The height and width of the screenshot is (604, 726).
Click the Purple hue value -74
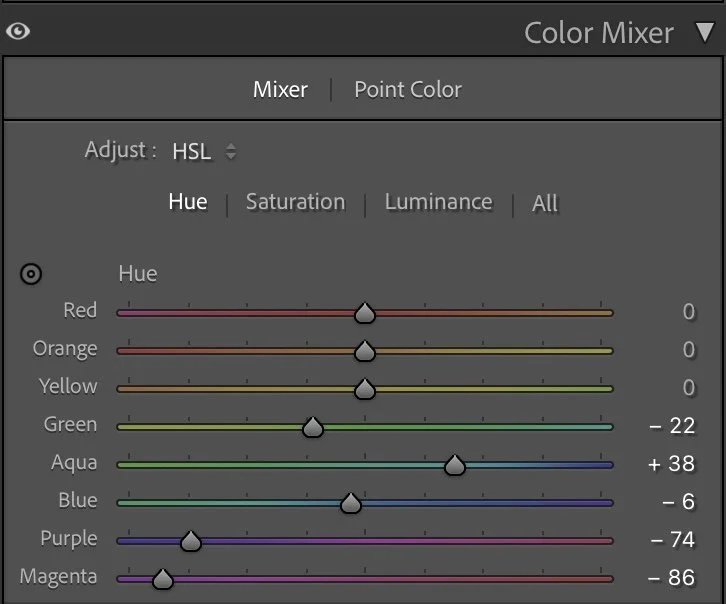click(673, 540)
